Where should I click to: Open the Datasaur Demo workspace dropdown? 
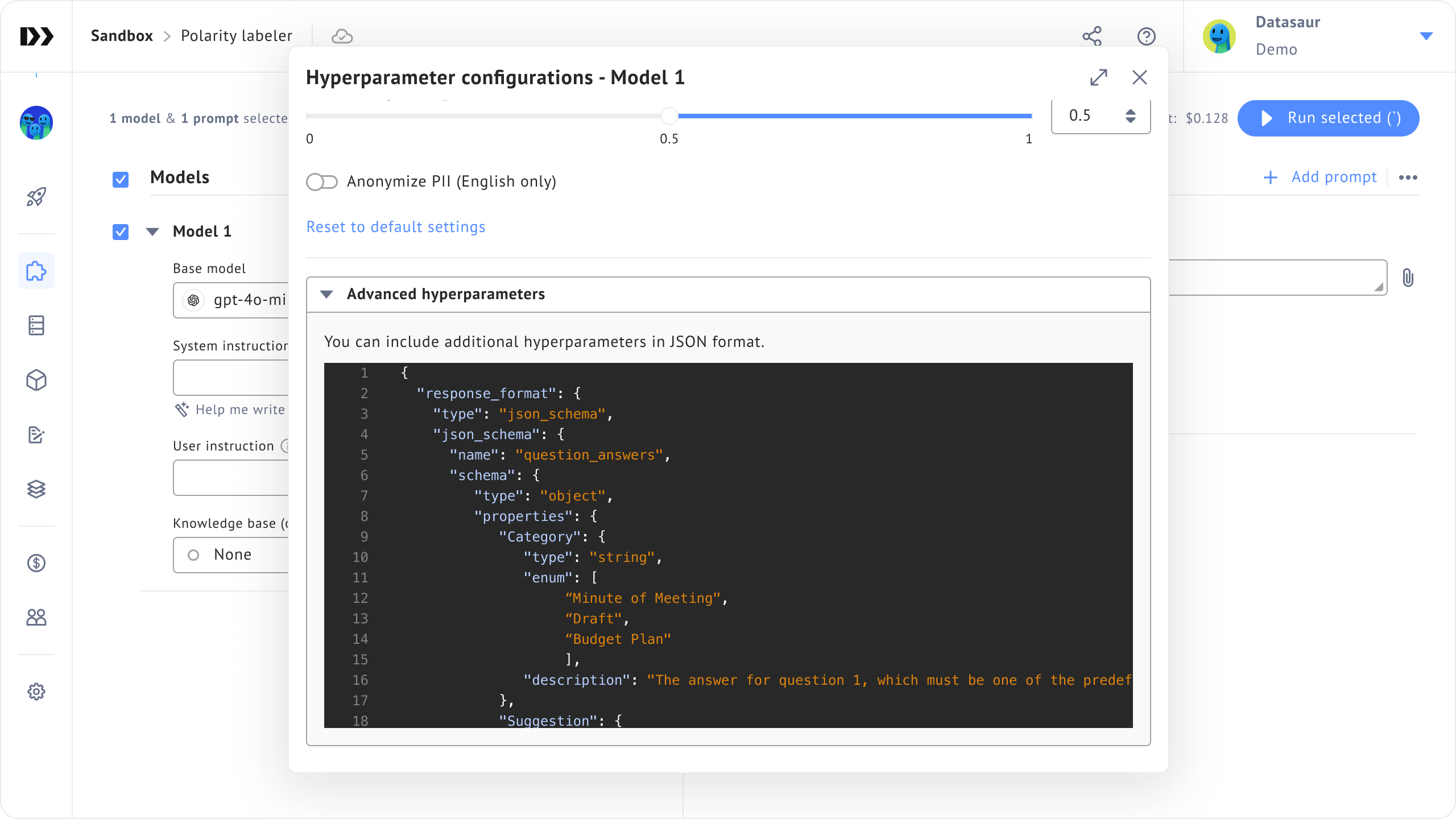[x=1428, y=36]
